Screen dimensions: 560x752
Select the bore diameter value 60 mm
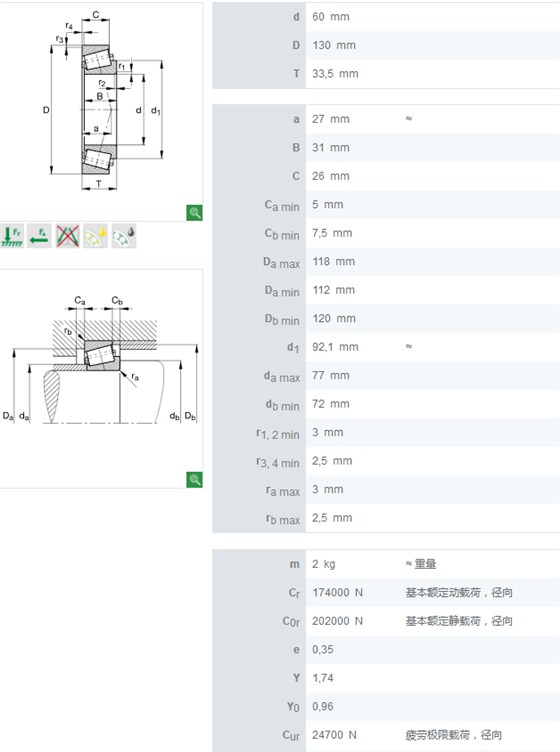pos(331,17)
